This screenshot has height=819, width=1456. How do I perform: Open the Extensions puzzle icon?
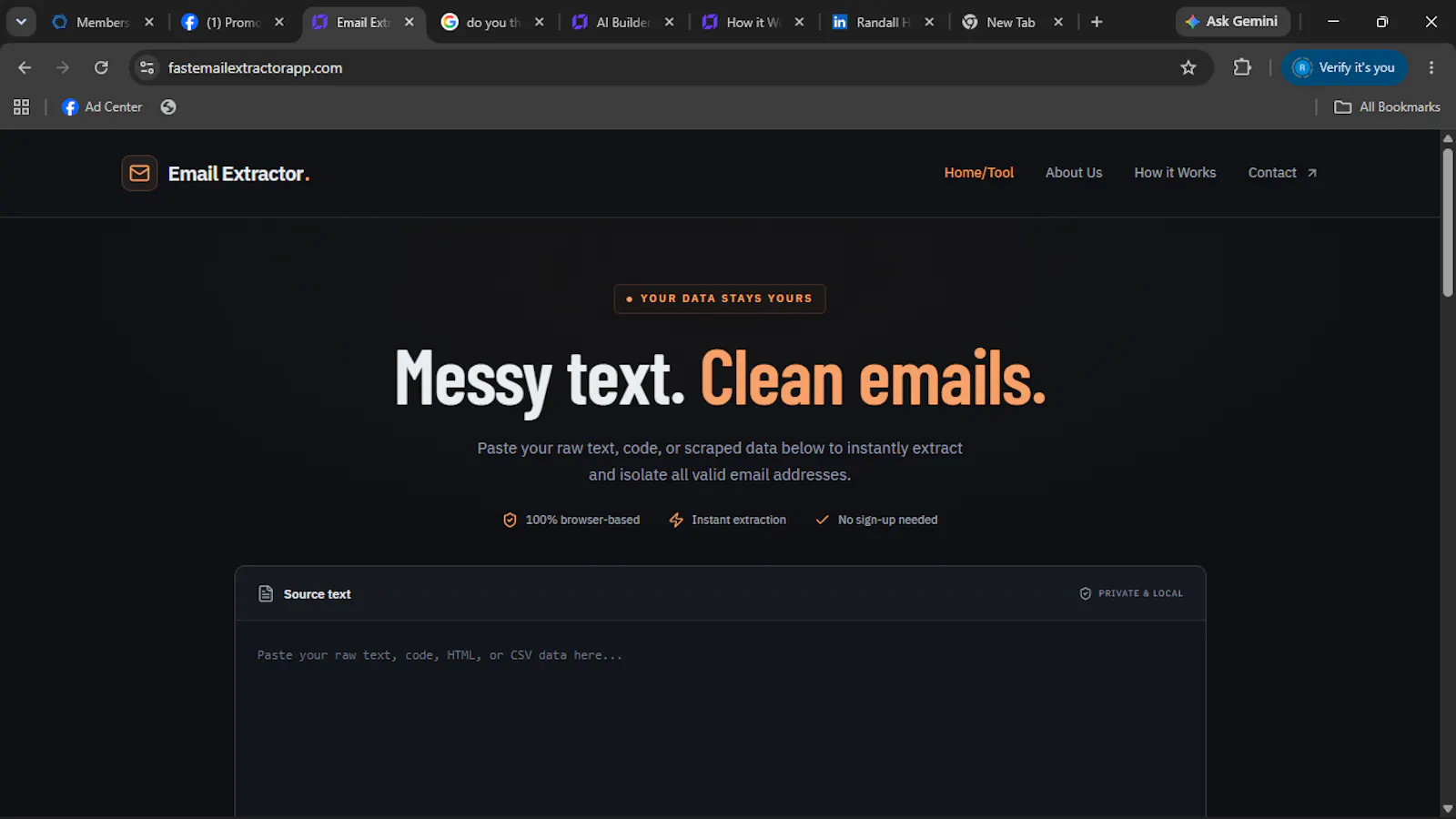pyautogui.click(x=1242, y=67)
